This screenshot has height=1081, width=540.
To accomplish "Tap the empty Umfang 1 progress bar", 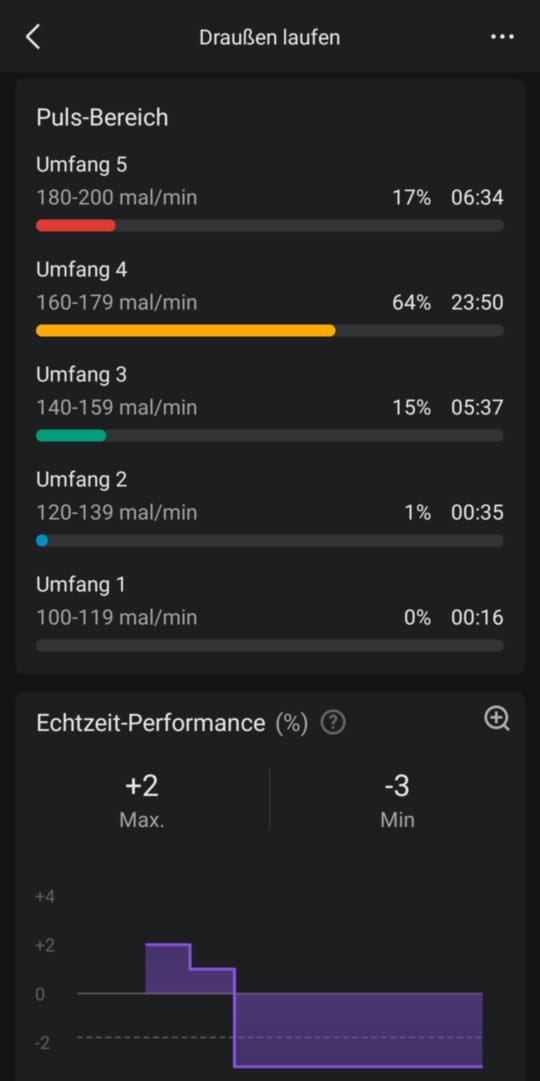I will click(270, 645).
